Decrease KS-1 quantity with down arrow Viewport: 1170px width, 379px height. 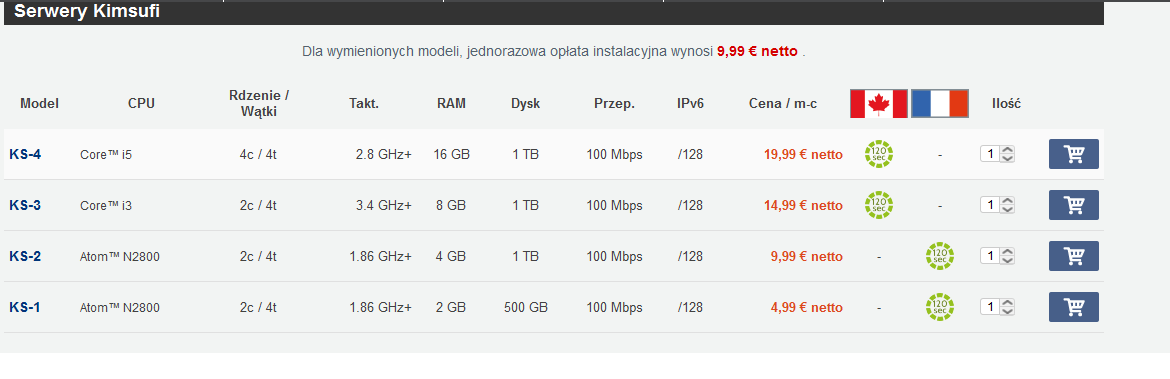[x=1007, y=311]
